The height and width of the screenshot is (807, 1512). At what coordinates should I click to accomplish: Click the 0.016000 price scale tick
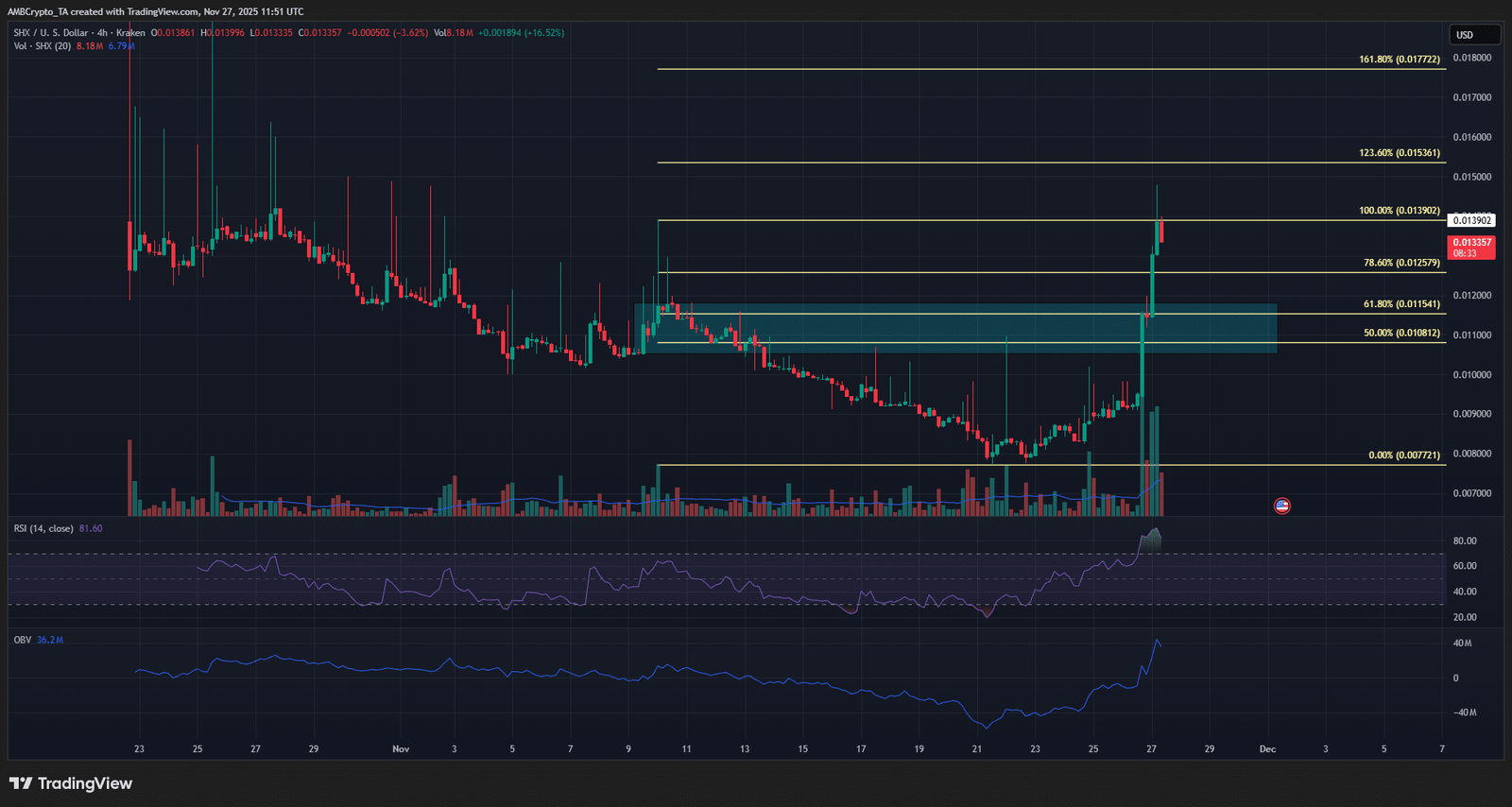(1471, 137)
